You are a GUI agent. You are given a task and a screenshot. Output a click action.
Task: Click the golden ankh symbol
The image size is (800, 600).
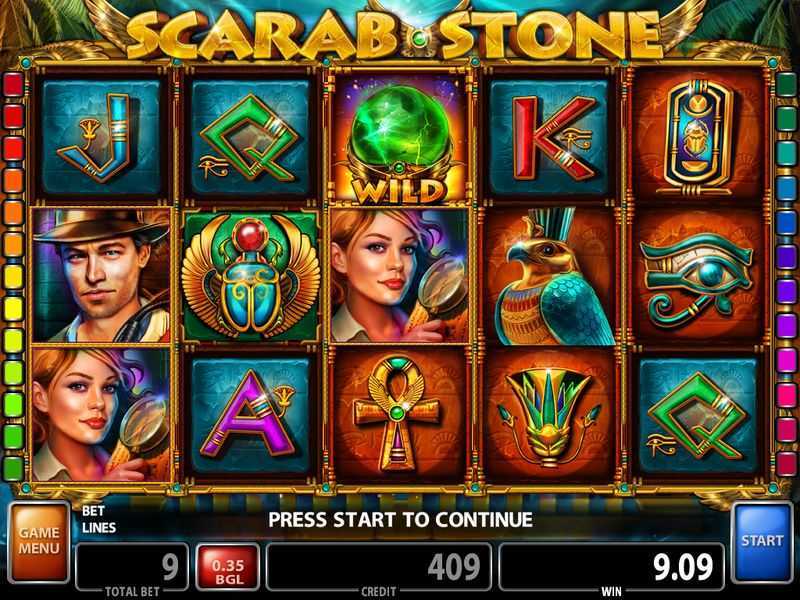[398, 414]
